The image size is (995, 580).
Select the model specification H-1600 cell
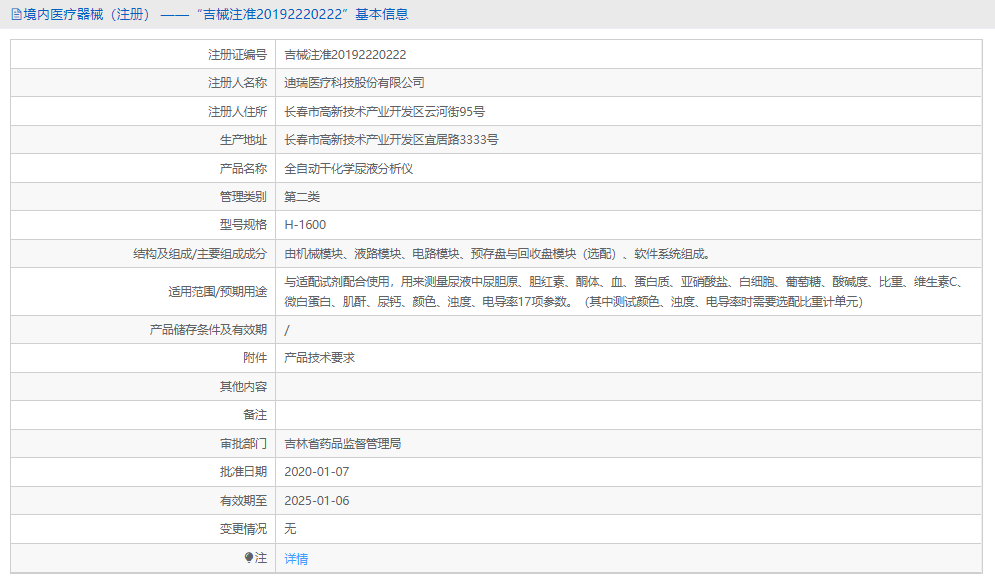(310, 224)
